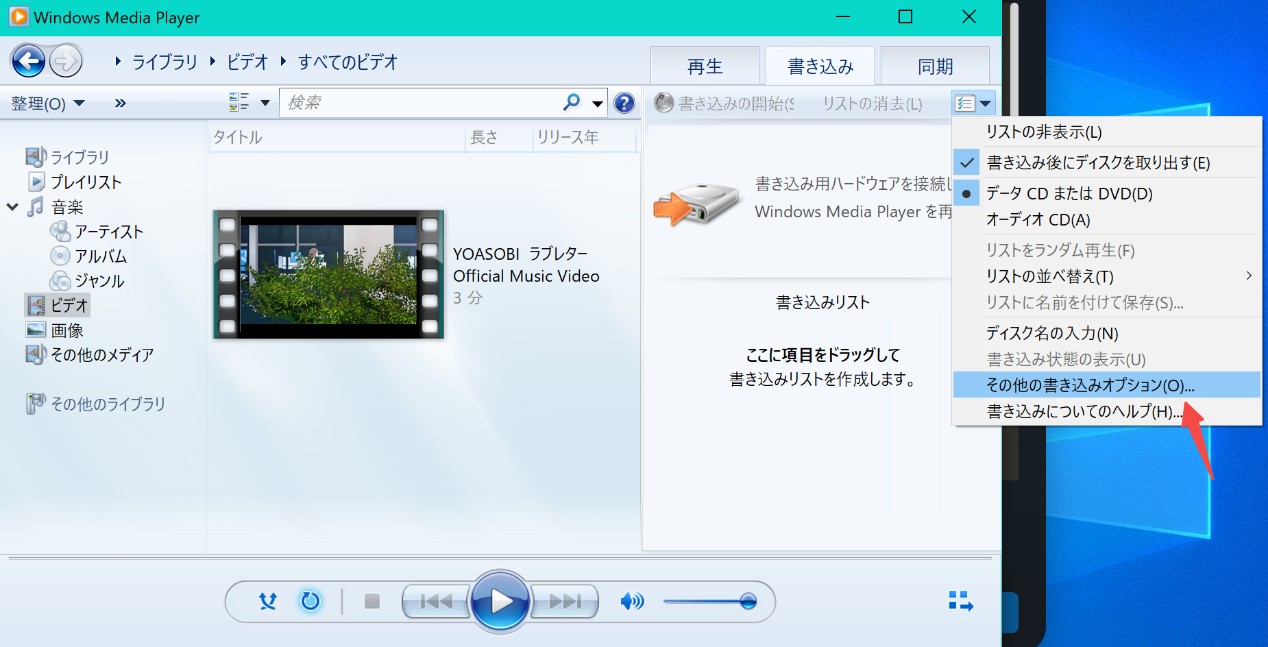Click the ライブラリ icon in the sidebar
Screen dimensions: 1268x647
36,157
